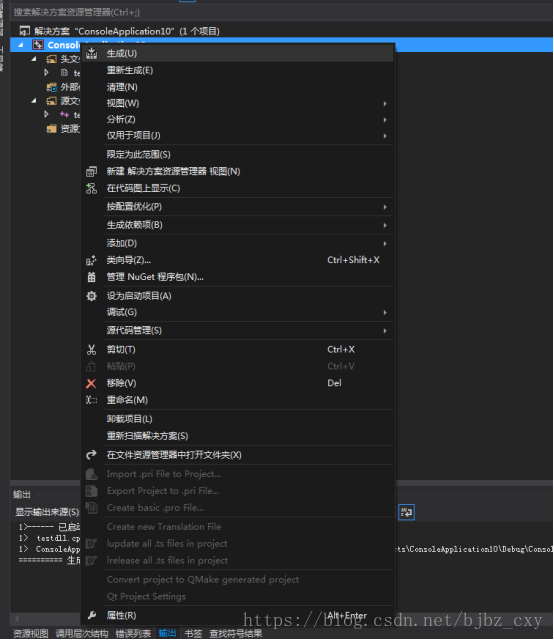Switch to the 错误列表 tab
This screenshot has width=554, height=640.
[x=133, y=633]
